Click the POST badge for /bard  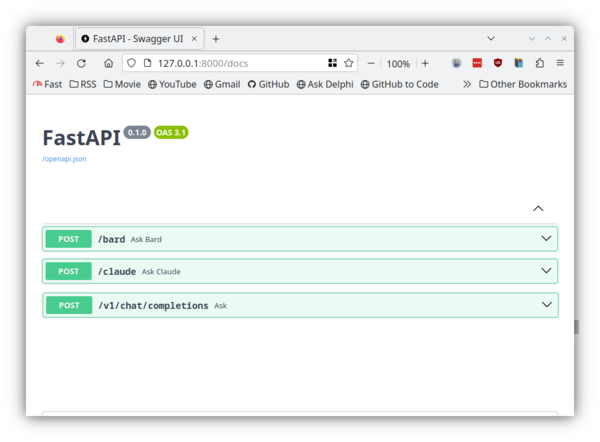(x=68, y=239)
